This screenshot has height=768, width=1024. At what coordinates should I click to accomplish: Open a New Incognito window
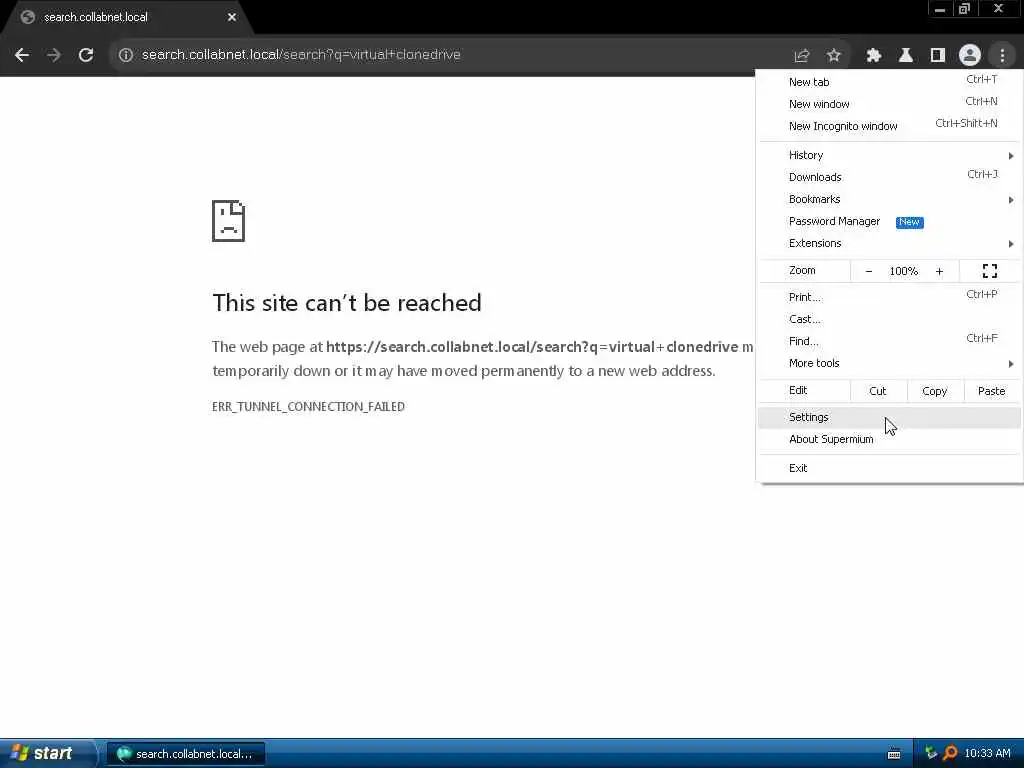coord(889,126)
